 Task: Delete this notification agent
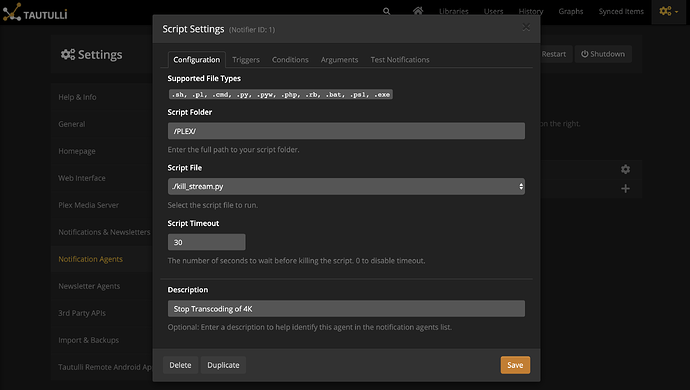(x=180, y=365)
